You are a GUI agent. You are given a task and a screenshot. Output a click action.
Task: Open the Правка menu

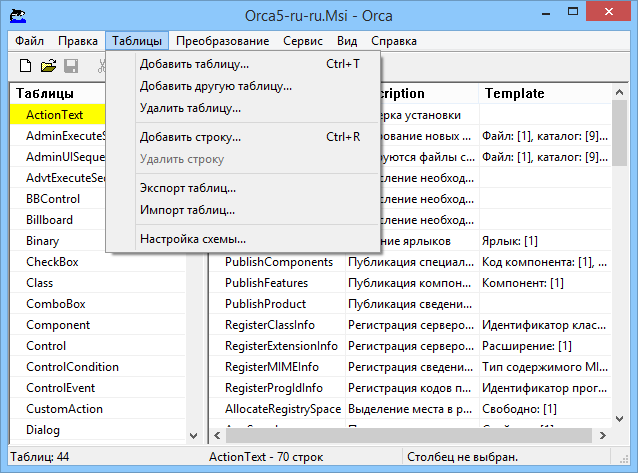[78, 41]
